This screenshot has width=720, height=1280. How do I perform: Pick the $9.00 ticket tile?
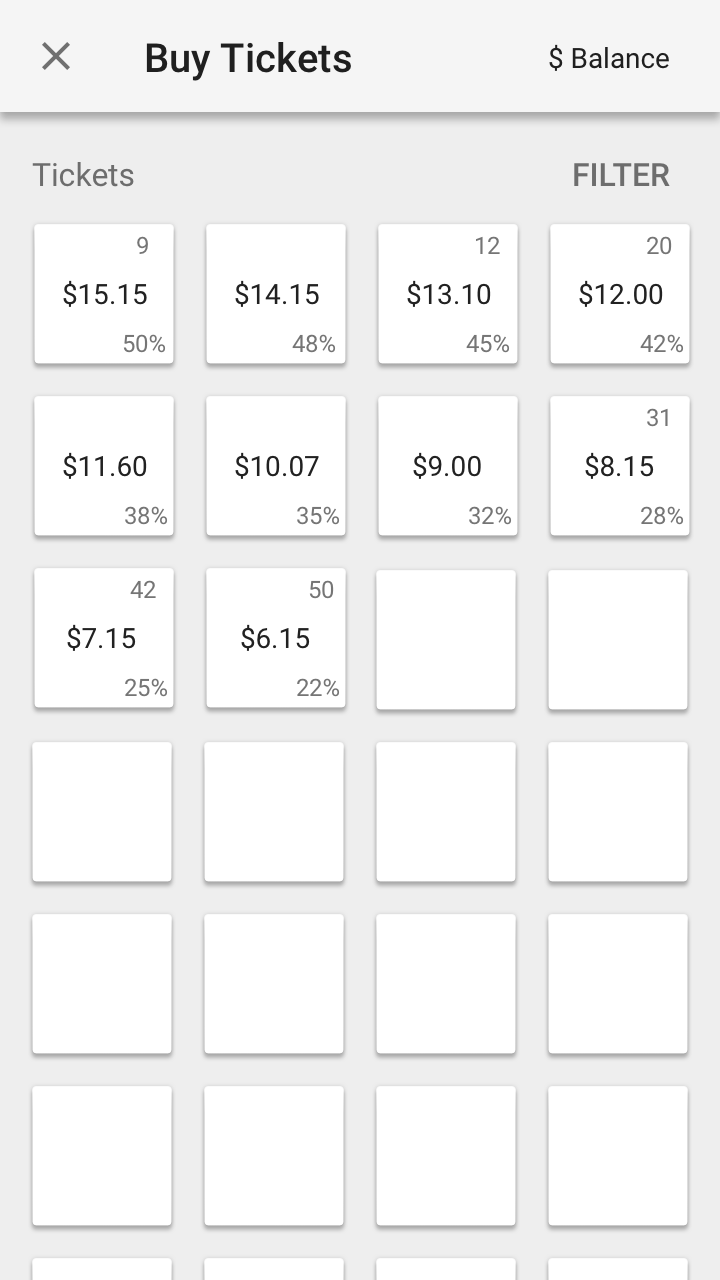448,466
